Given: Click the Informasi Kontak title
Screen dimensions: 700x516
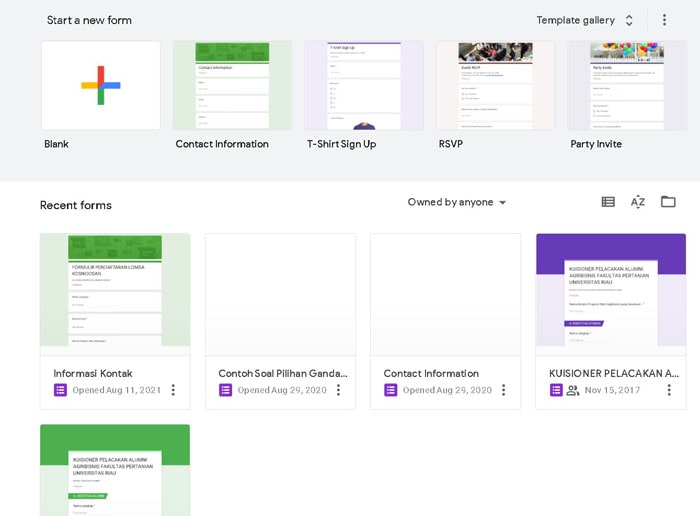Looking at the screenshot, I should [x=93, y=374].
